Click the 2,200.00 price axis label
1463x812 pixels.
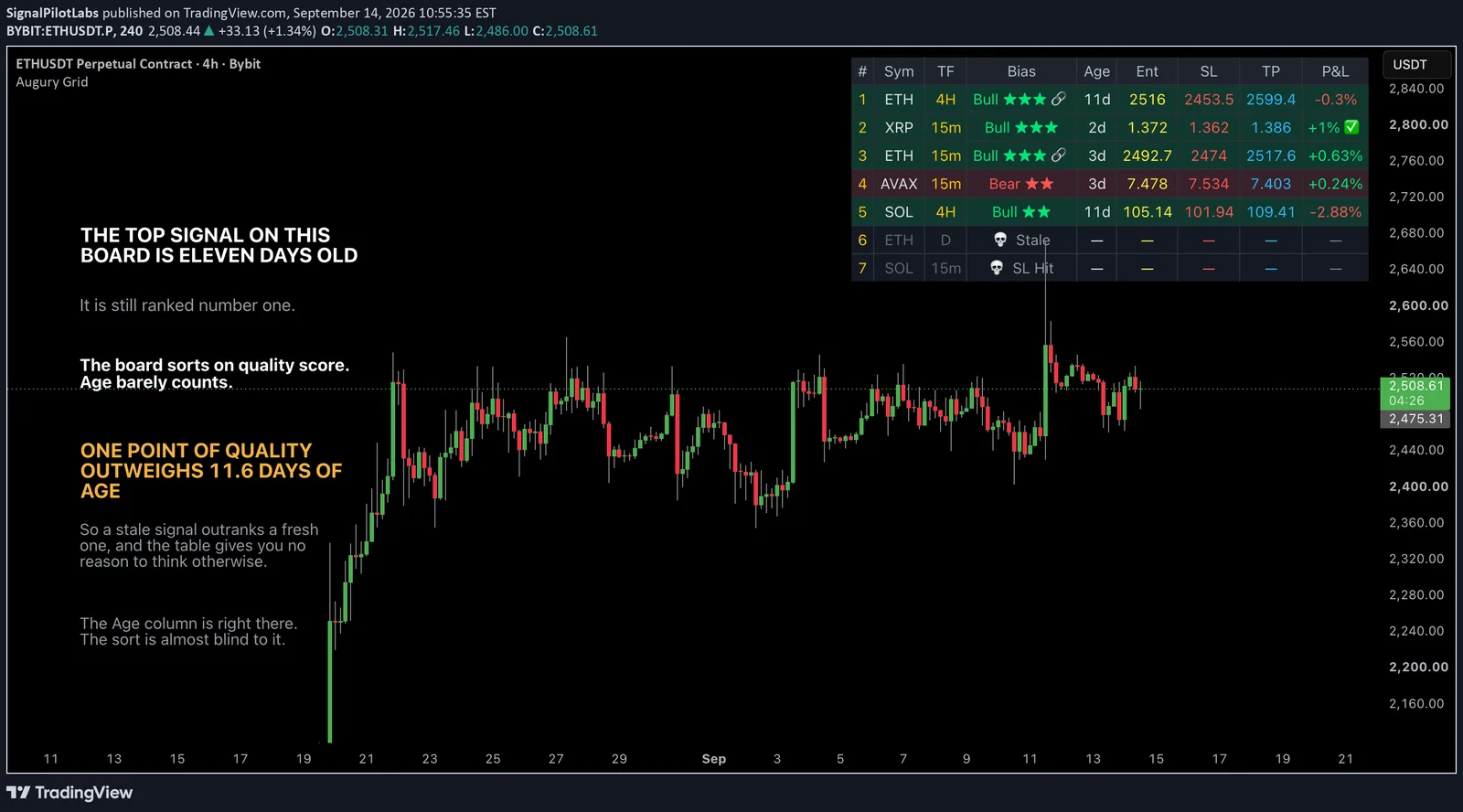click(x=1418, y=667)
